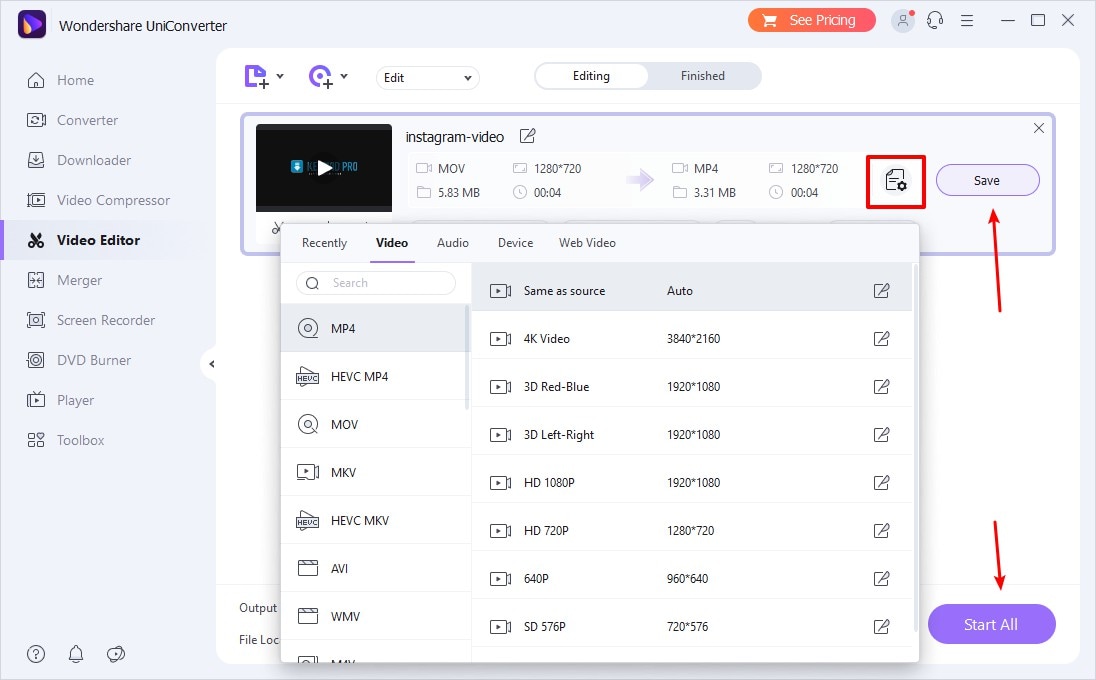The image size is (1096, 680).
Task: Open the hamburger main menu
Action: [x=967, y=21]
